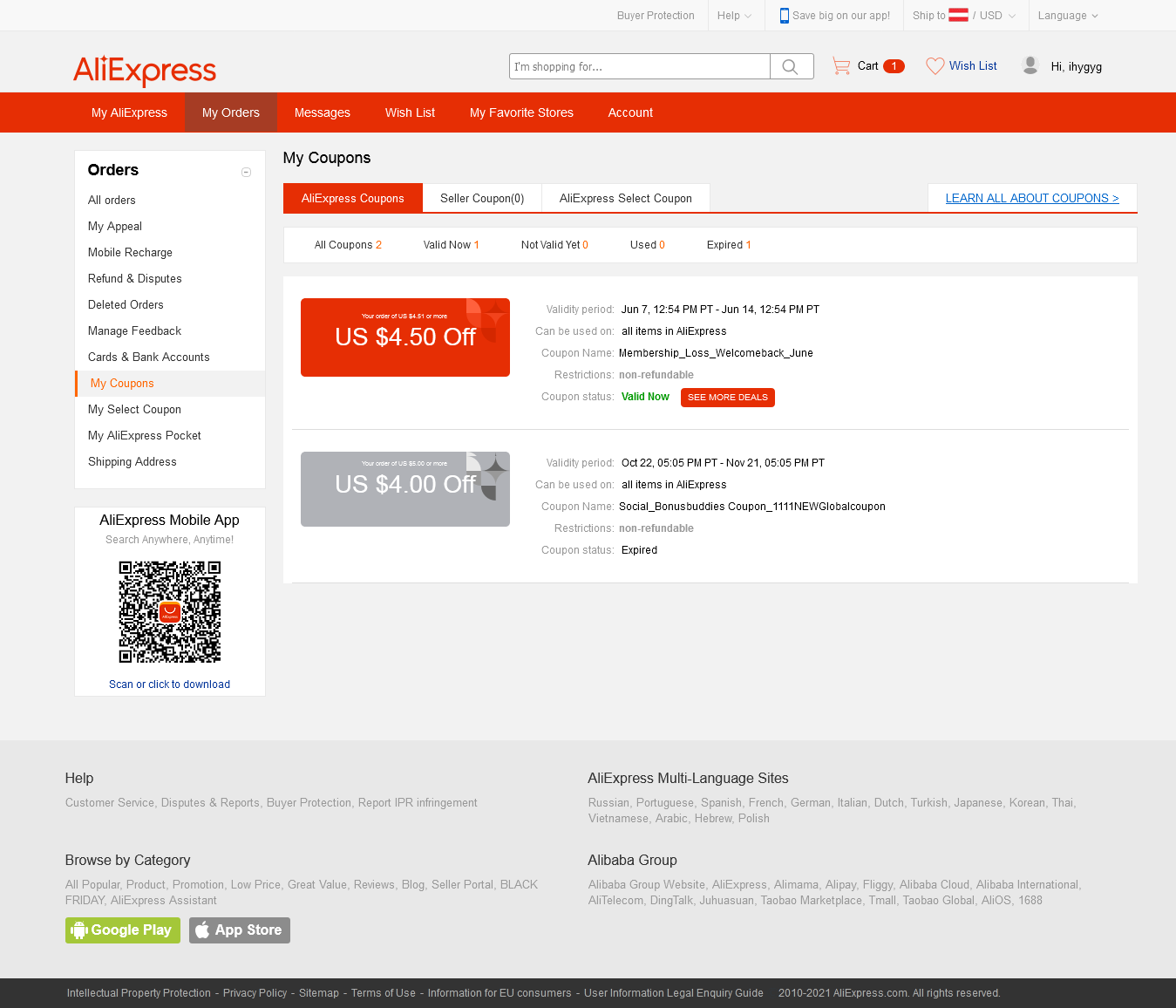Viewport: 1176px width, 1008px height.
Task: Open Messages in the navigation bar
Action: tap(323, 112)
